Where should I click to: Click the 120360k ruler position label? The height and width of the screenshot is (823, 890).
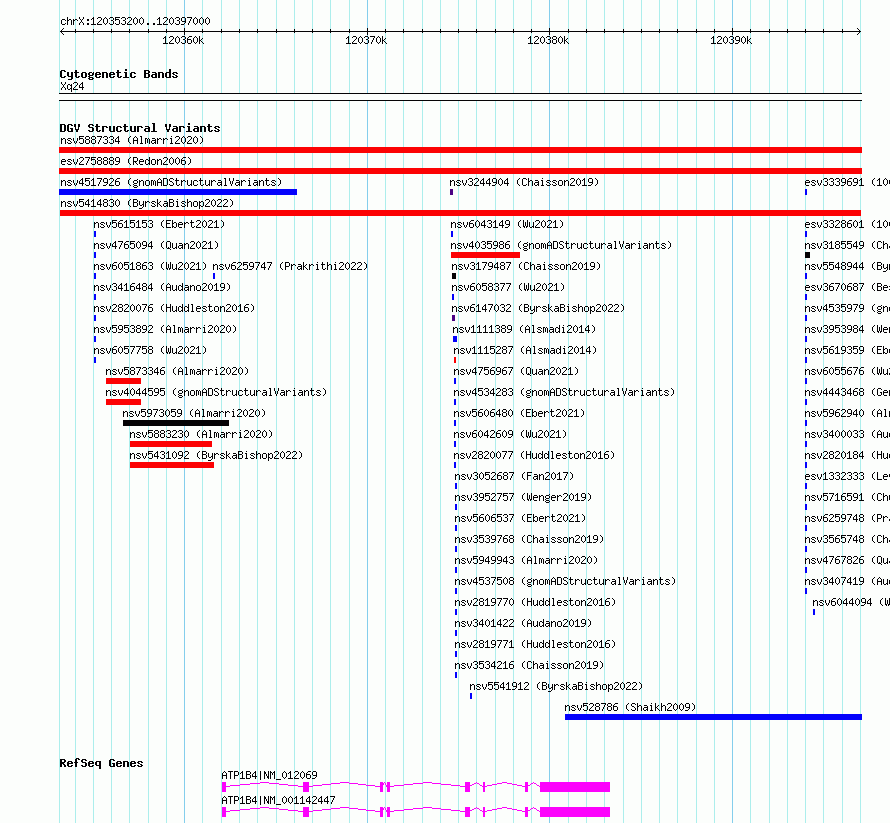click(183, 40)
